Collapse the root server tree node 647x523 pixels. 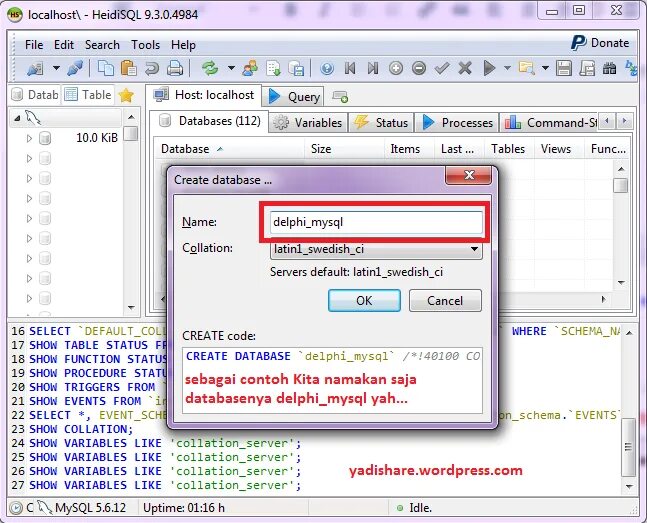coord(17,118)
